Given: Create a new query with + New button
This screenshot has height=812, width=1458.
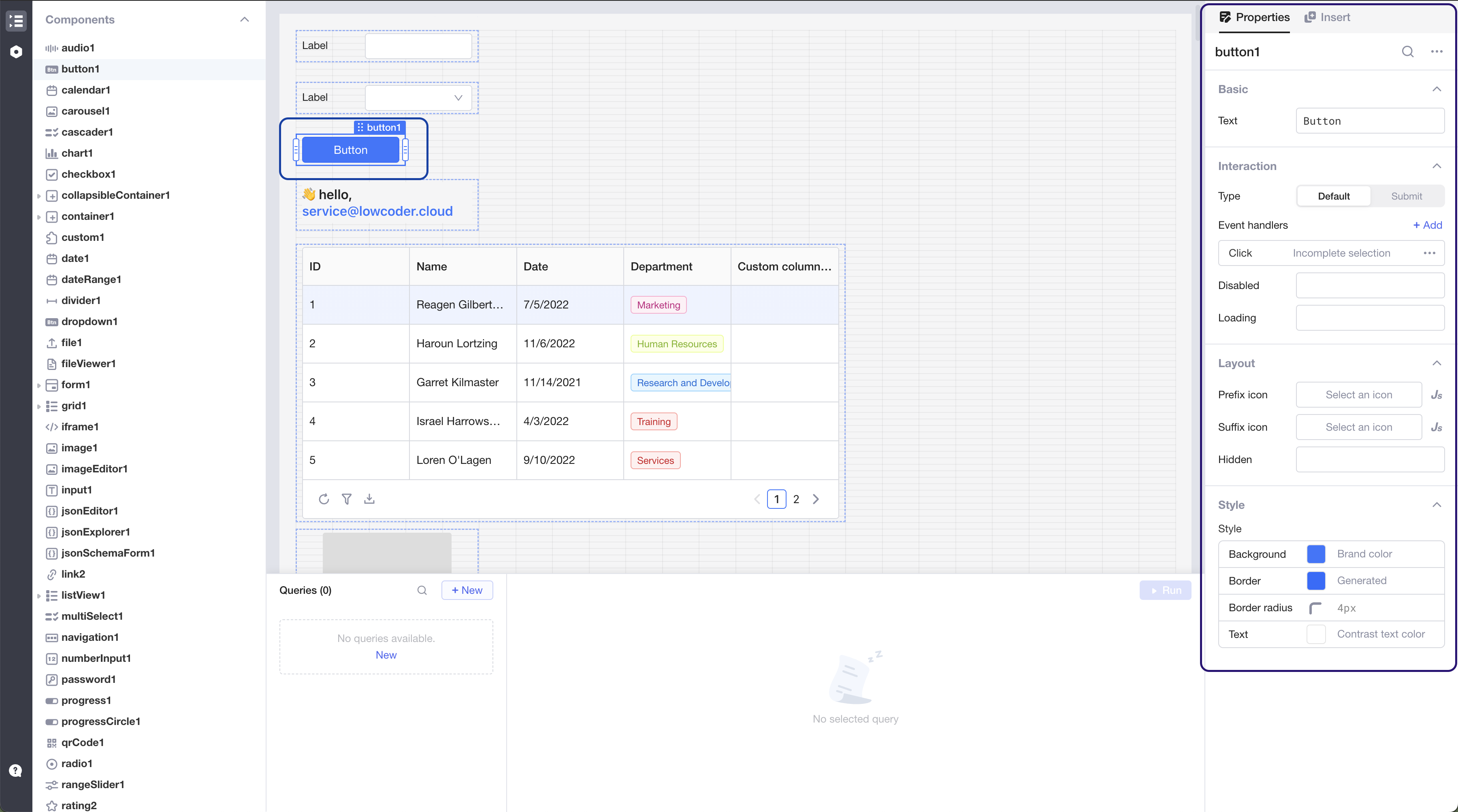Looking at the screenshot, I should click(x=467, y=590).
